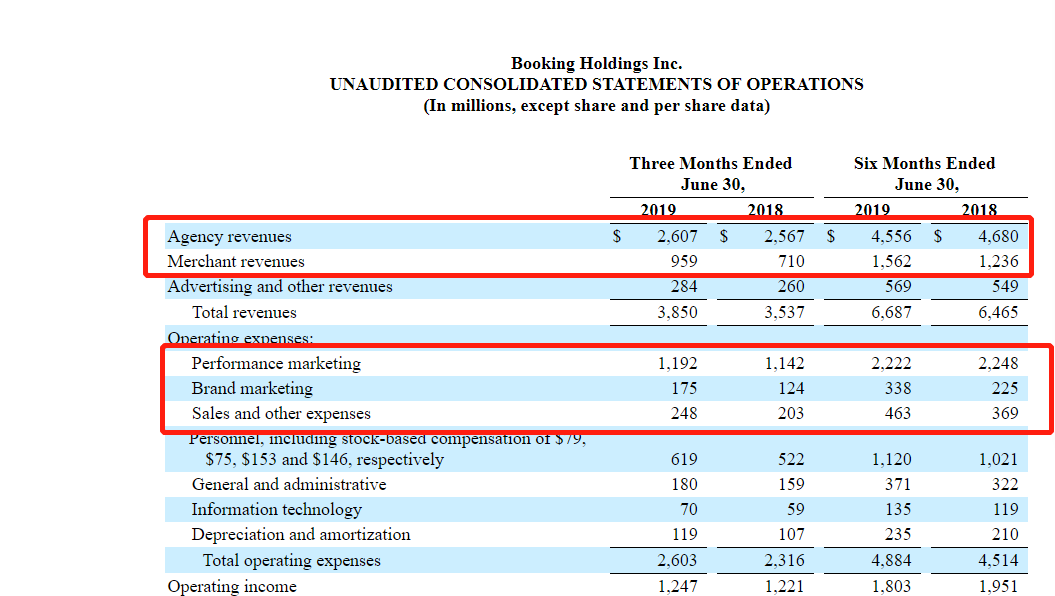
Task: Select the 'Performance marketing' row label
Action: point(276,364)
